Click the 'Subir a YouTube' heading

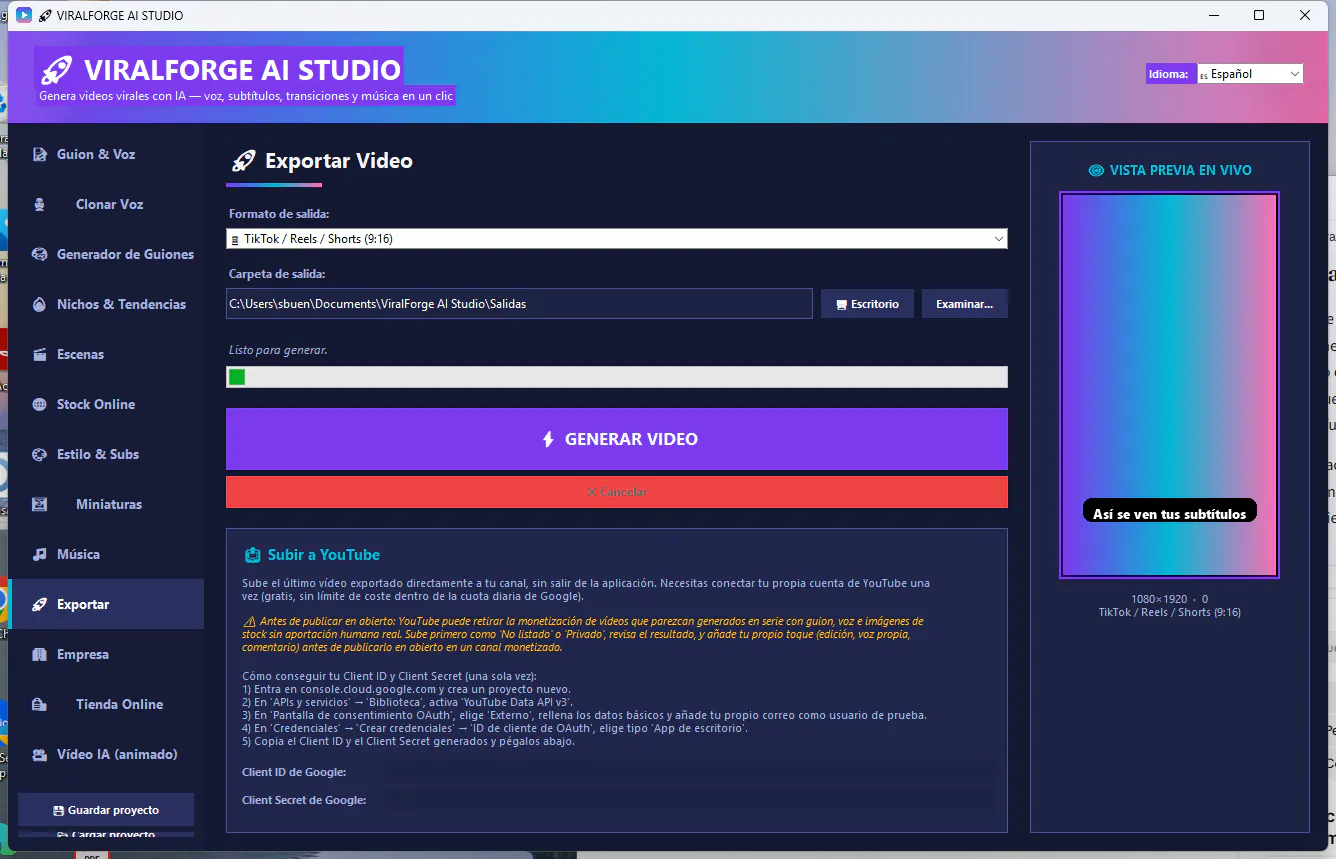click(324, 554)
